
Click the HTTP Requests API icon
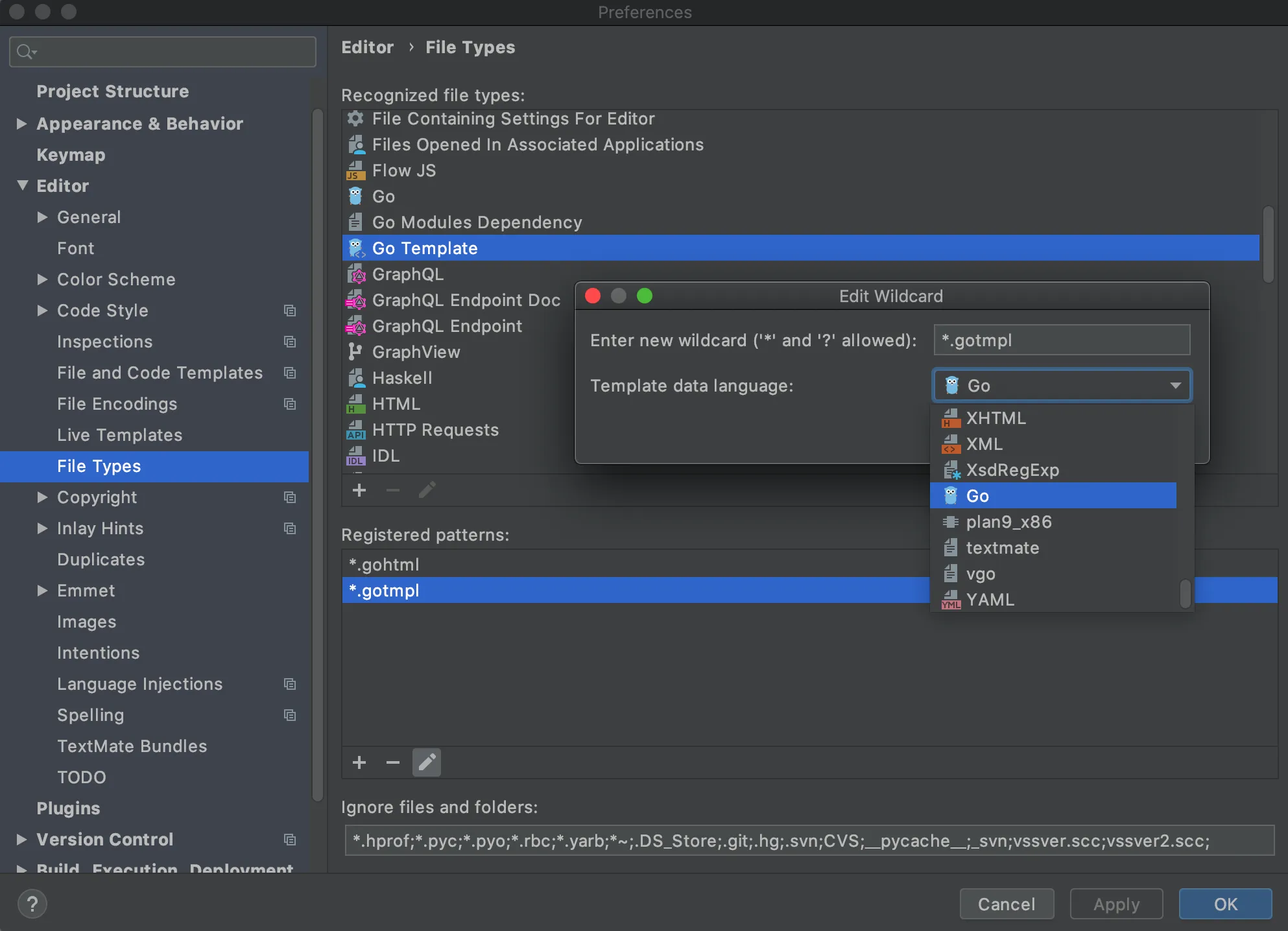[356, 430]
